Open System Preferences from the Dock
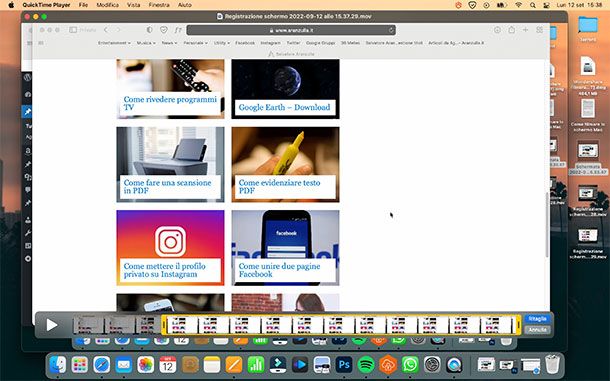 coord(432,365)
